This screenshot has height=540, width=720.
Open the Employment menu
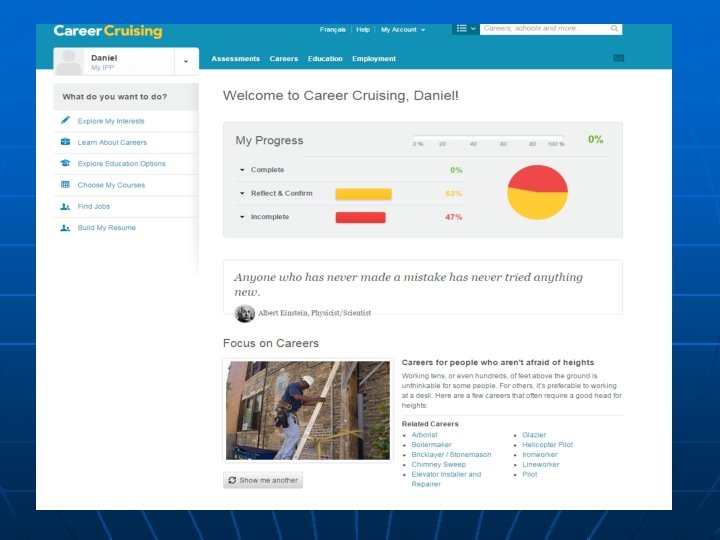[374, 59]
